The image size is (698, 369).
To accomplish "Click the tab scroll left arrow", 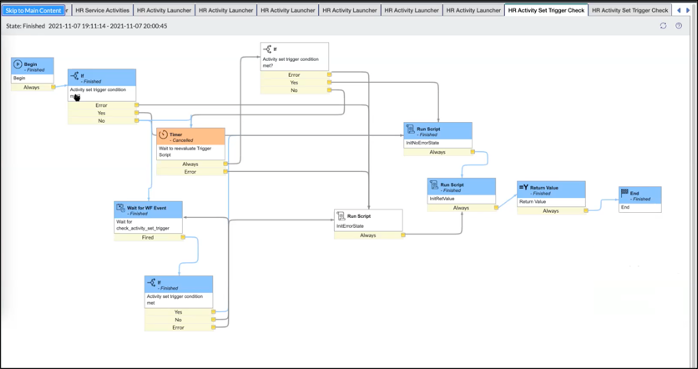I will 679,10.
